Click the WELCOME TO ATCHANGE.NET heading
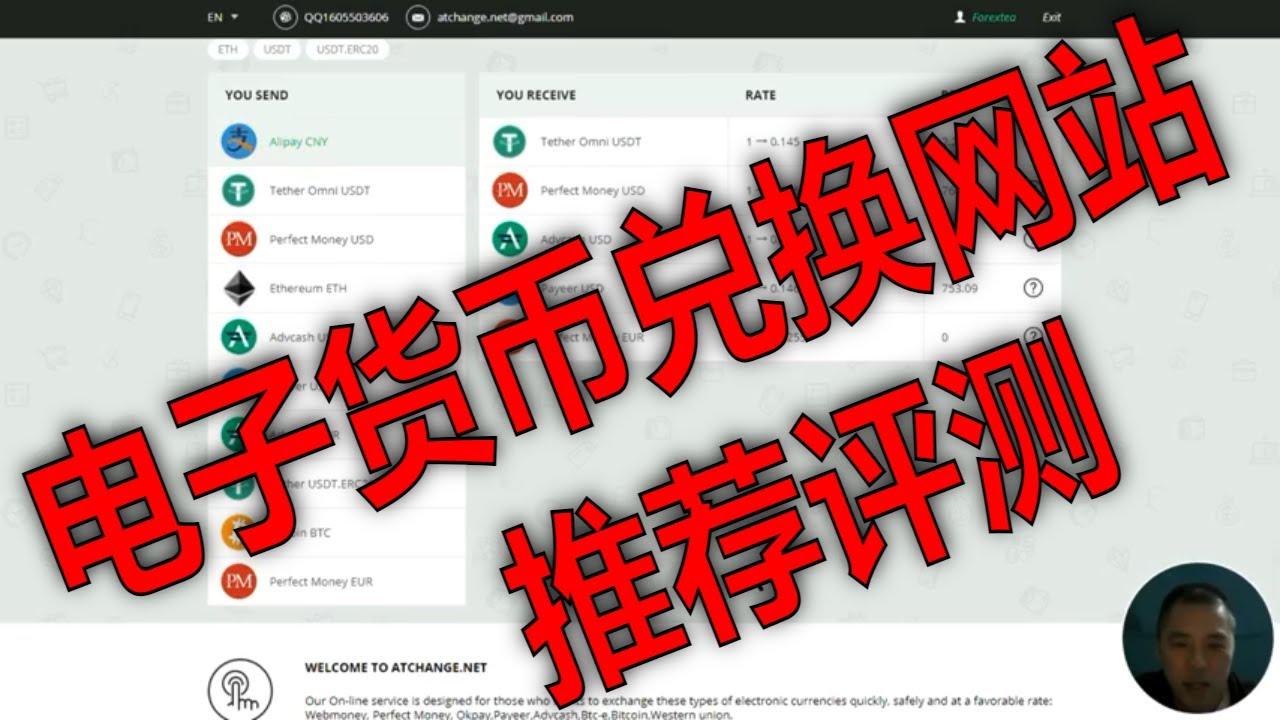Image resolution: width=1280 pixels, height=720 pixels. (396, 667)
